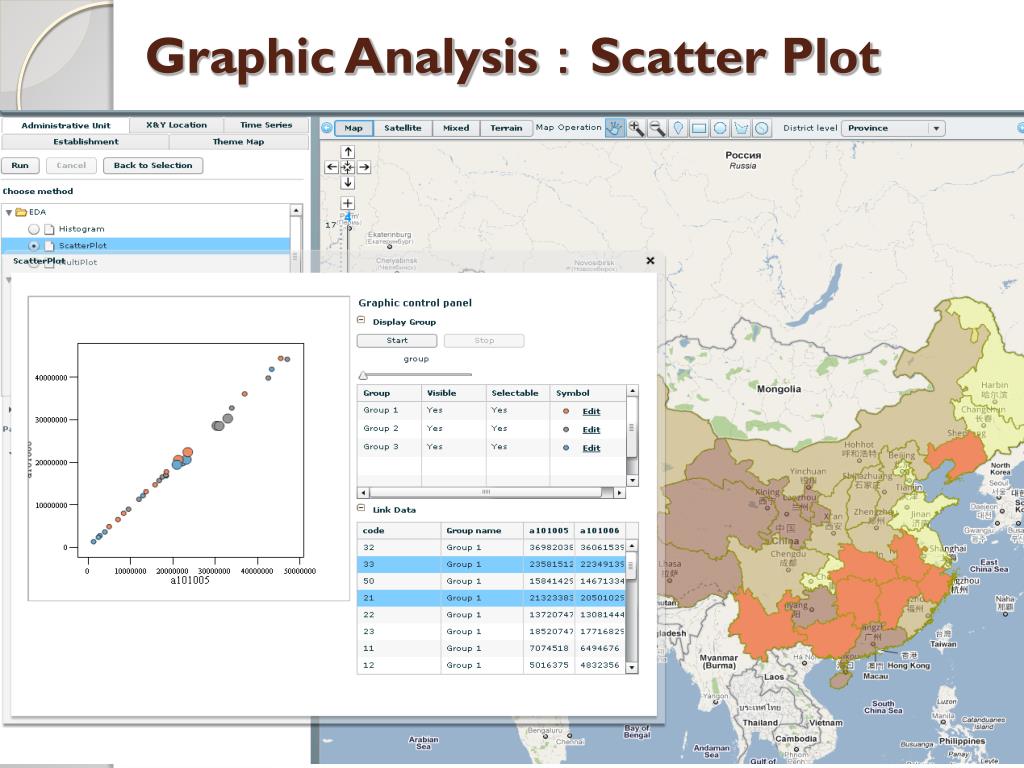This screenshot has height=768, width=1024.
Task: Click the group table scroll left arrow
Action: 363,492
